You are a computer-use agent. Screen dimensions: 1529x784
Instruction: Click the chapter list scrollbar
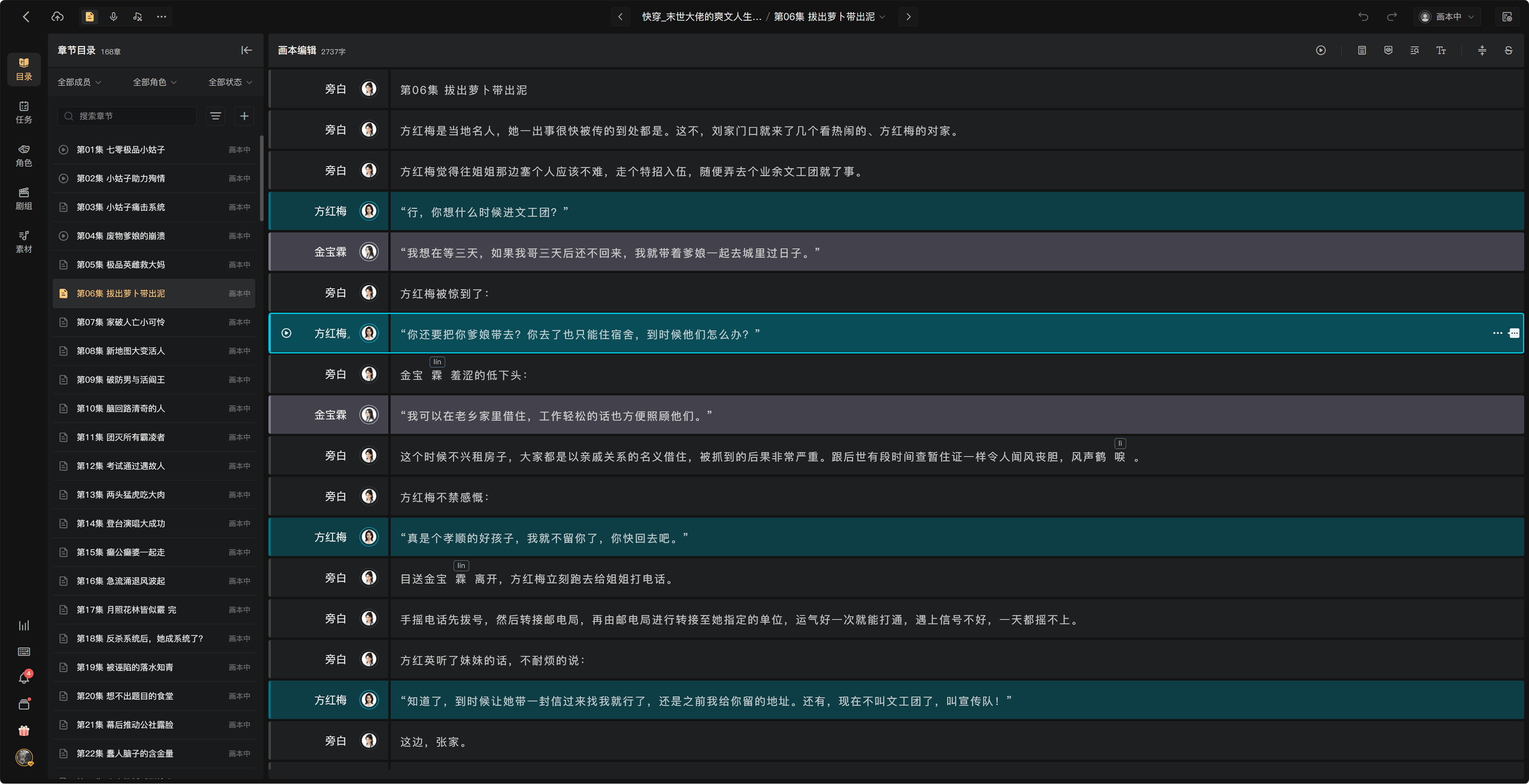261,178
